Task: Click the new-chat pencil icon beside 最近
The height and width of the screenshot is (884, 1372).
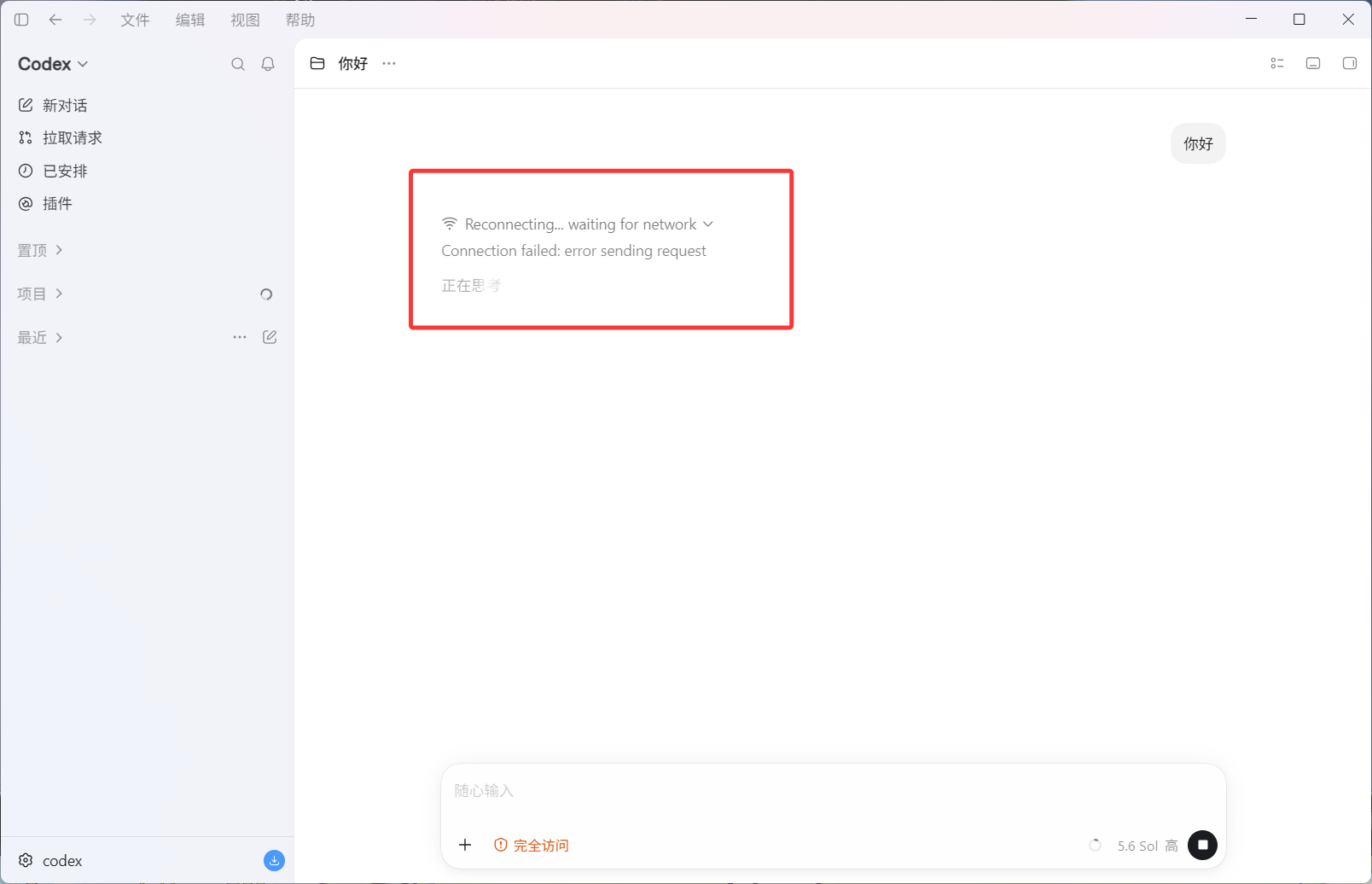Action: pos(270,337)
